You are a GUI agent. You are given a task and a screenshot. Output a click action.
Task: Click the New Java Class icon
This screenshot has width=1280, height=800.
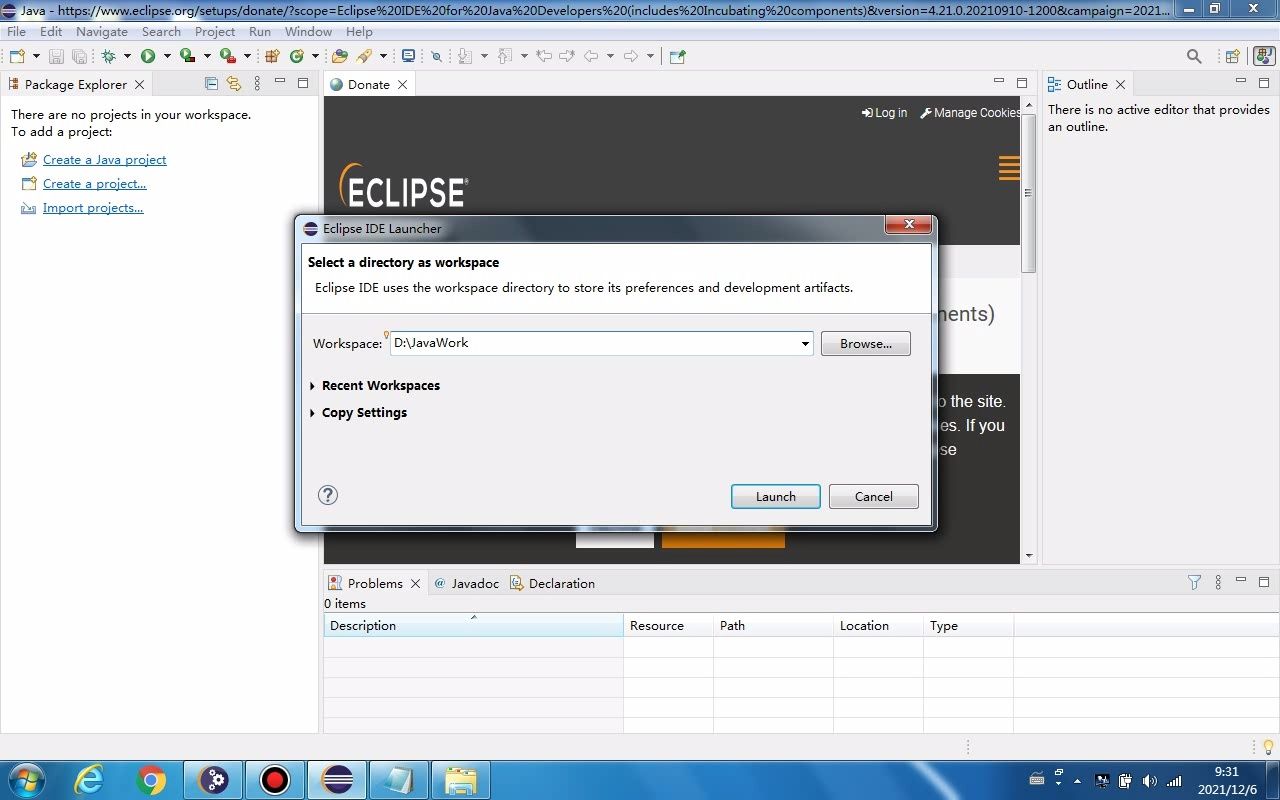[297, 56]
